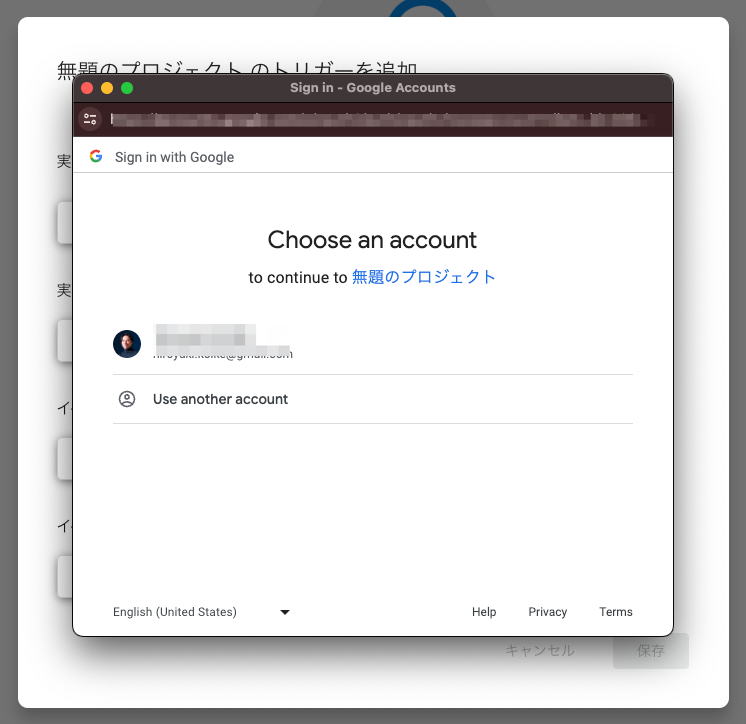Click the site information tune icon

90,119
